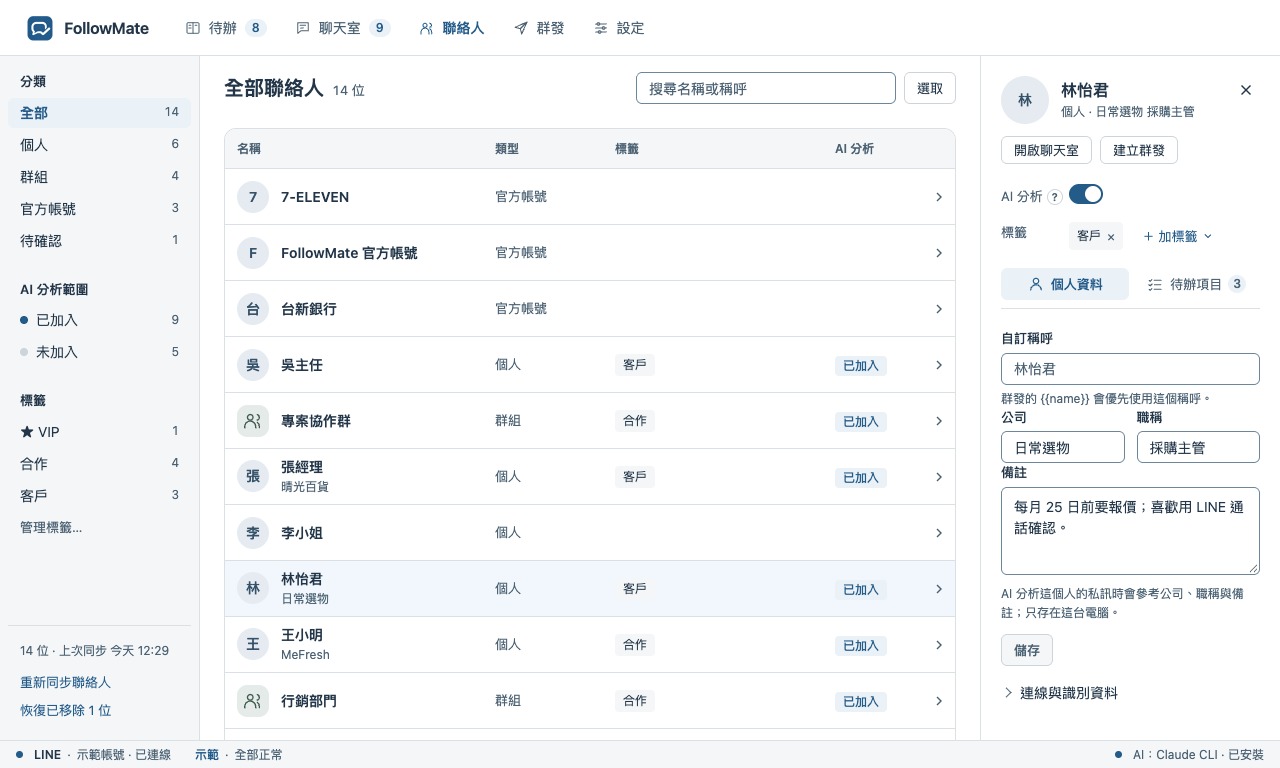Click the 選取 button
The image size is (1280, 768).
click(x=930, y=88)
